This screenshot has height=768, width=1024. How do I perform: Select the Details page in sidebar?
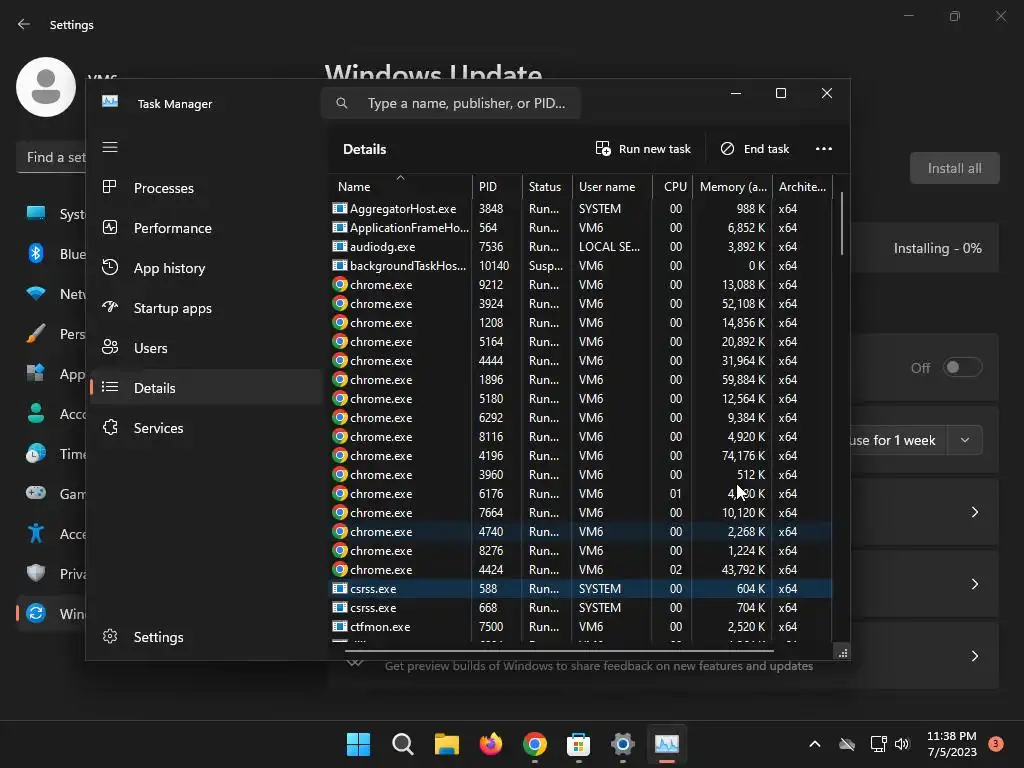point(206,388)
